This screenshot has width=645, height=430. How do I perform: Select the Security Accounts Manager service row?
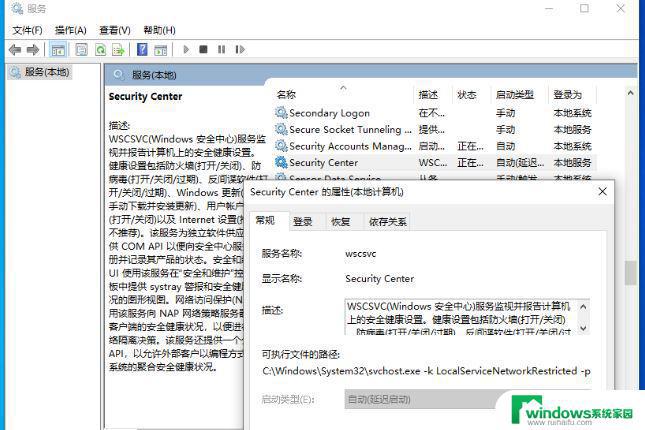coord(434,146)
